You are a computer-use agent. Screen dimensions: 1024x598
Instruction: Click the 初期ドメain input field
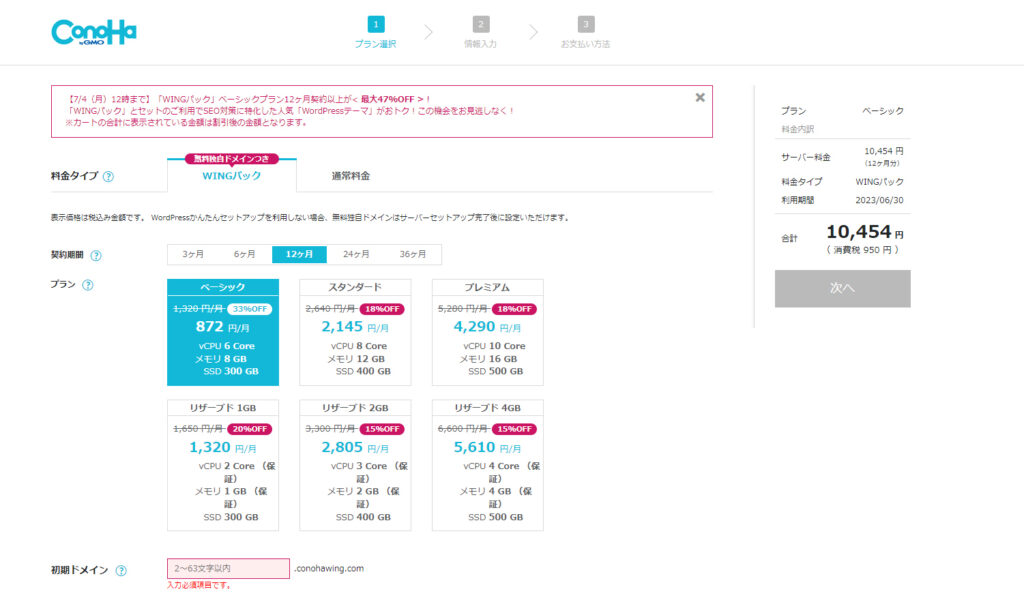point(228,568)
